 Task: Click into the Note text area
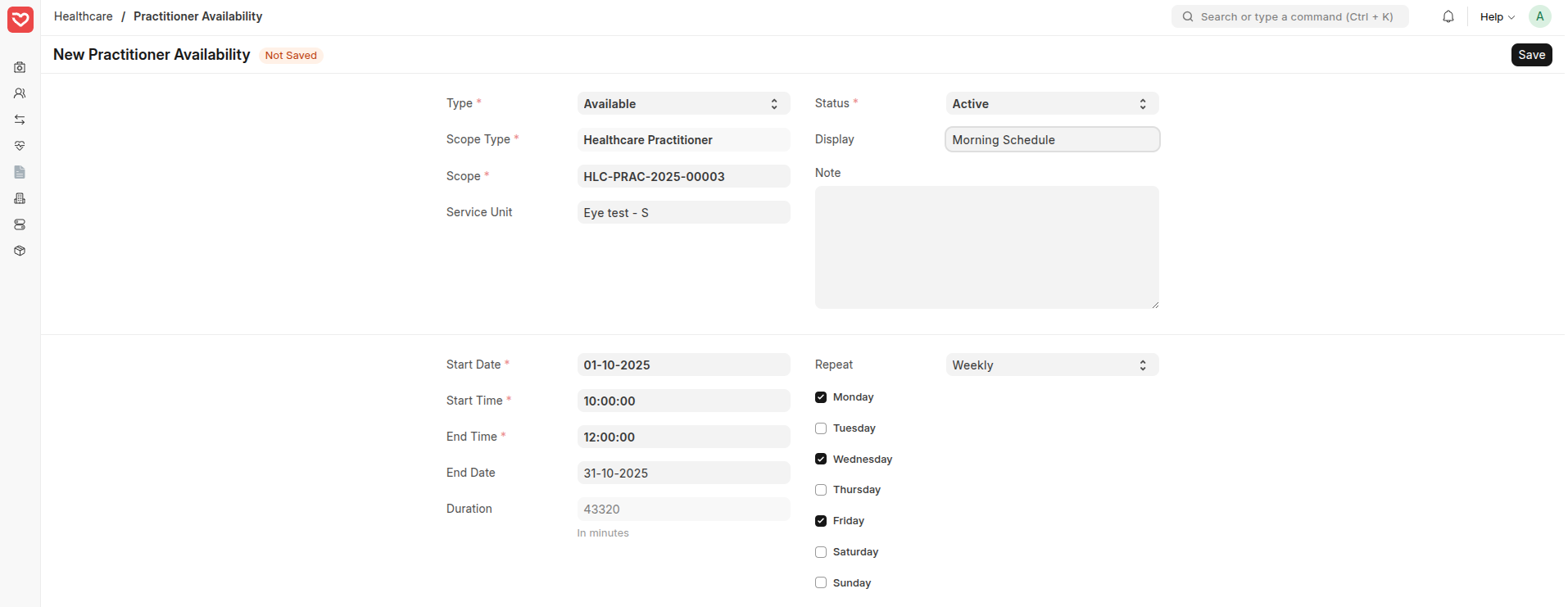[x=986, y=247]
